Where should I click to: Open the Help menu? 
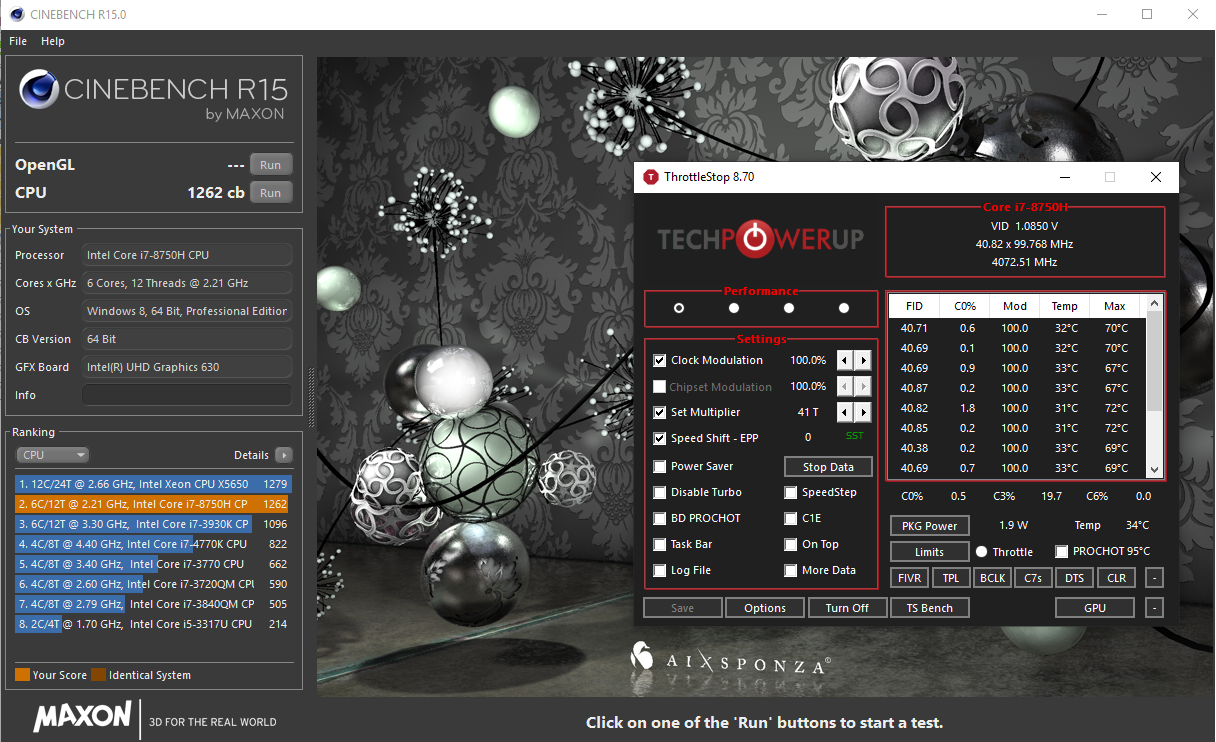pyautogui.click(x=53, y=41)
